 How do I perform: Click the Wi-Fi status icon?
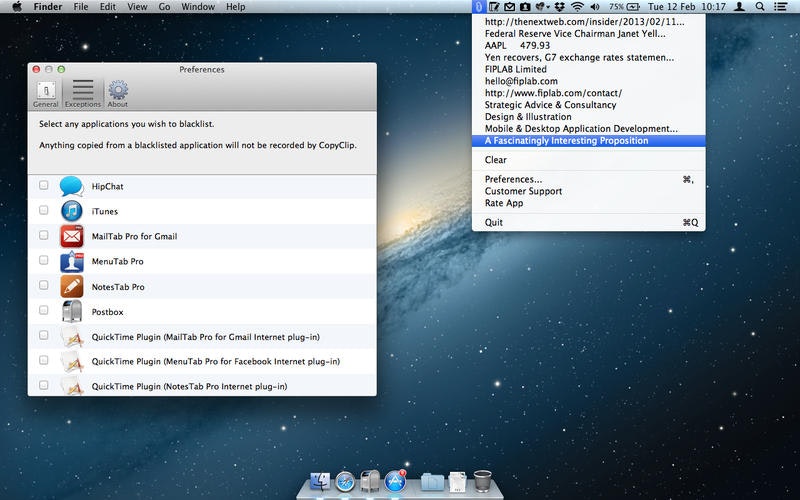click(x=577, y=7)
